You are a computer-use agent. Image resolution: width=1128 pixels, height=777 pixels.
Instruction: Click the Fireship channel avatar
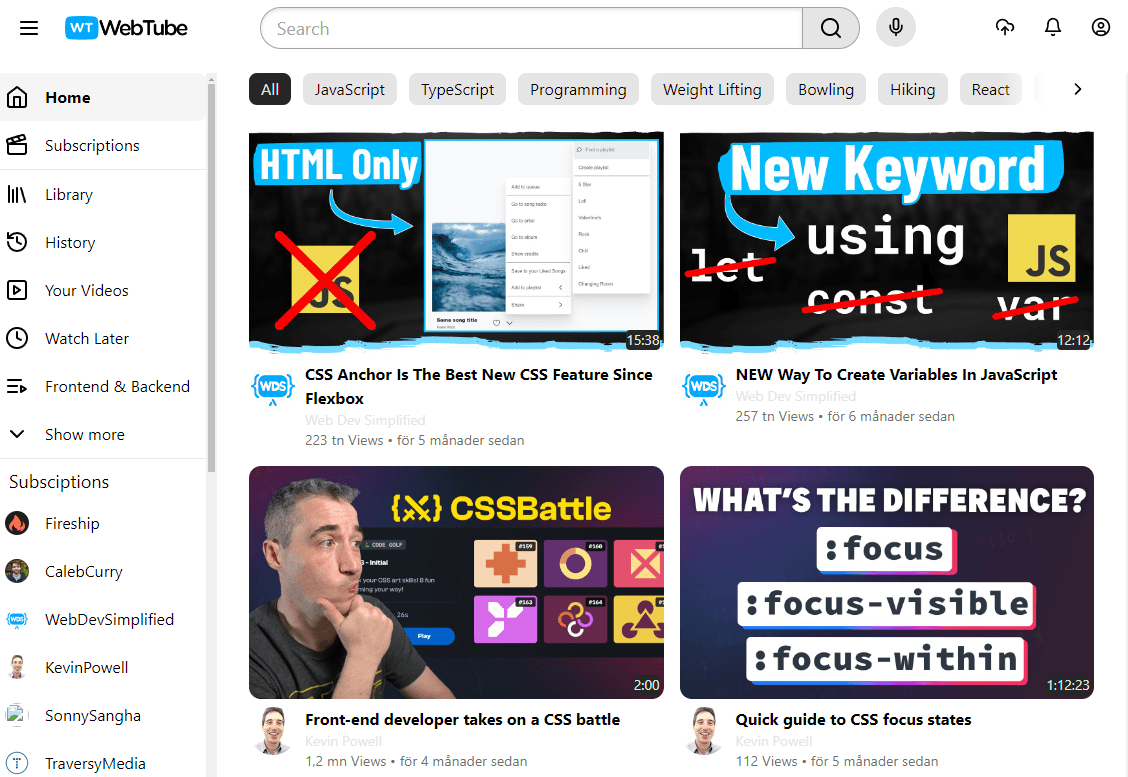17,523
